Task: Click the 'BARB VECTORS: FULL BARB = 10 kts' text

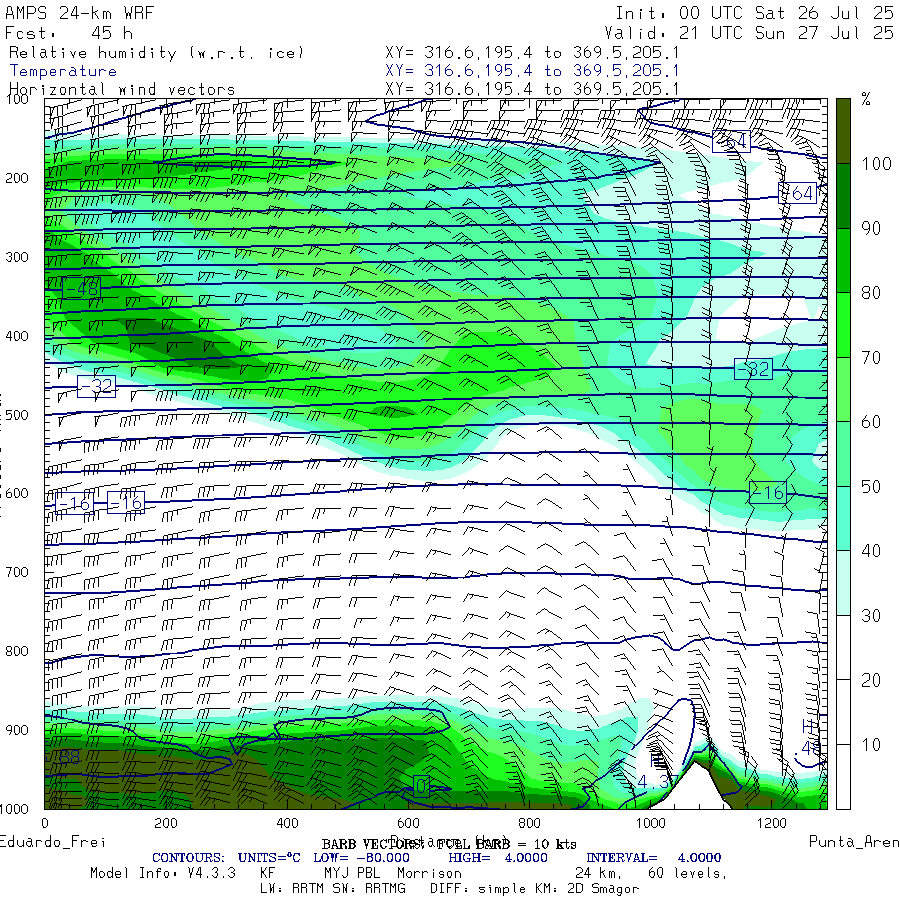Action: click(449, 844)
